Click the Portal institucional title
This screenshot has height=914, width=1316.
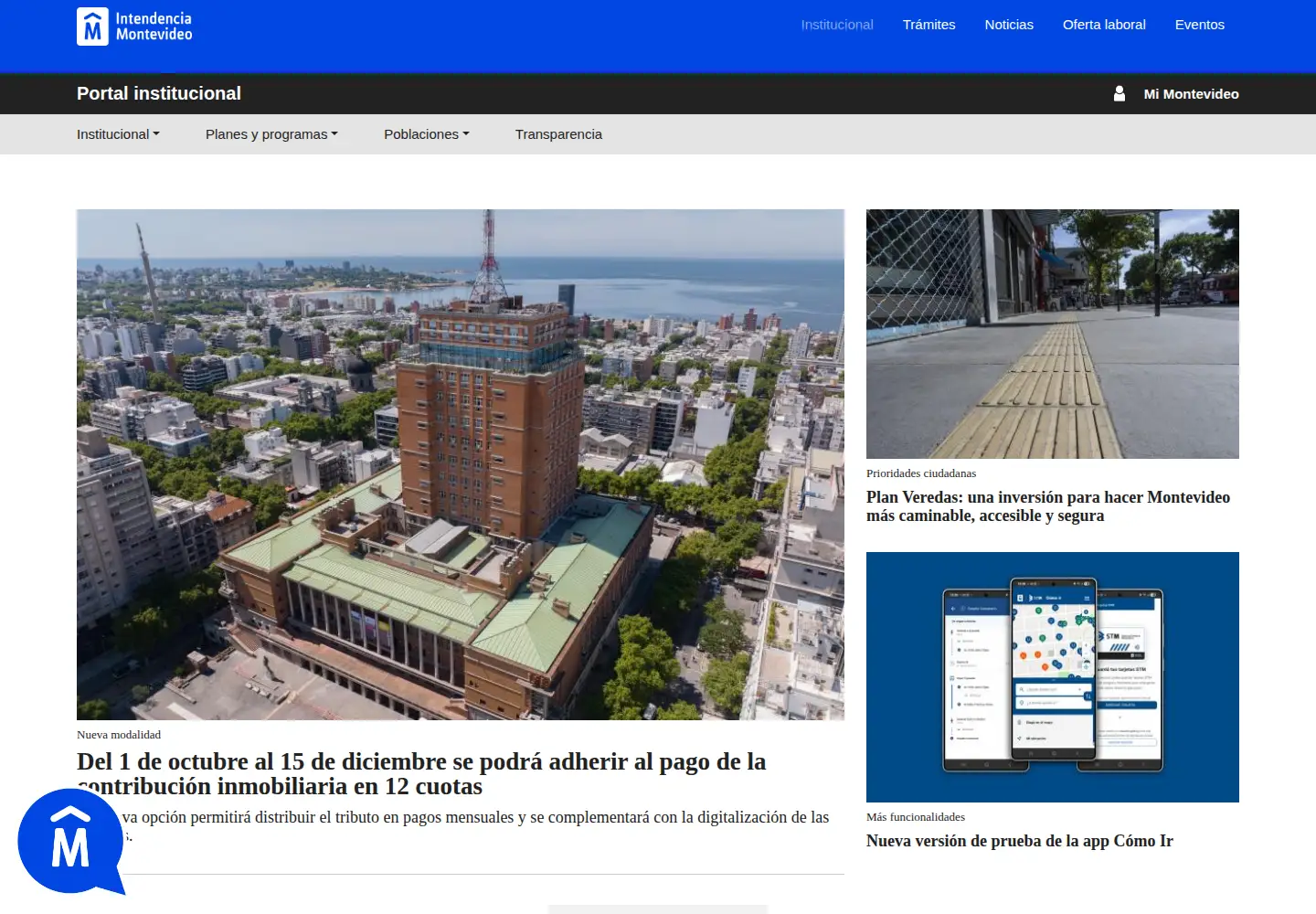coord(159,93)
